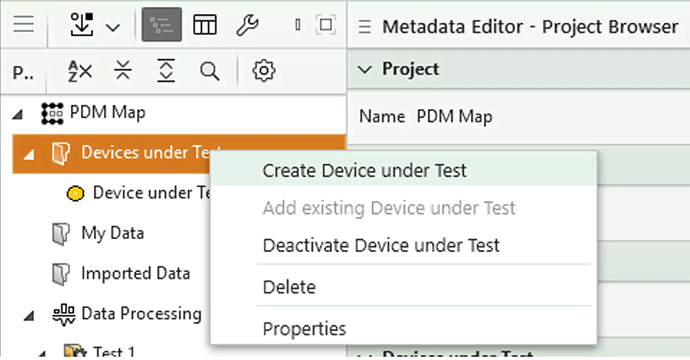The image size is (690, 360).
Task: Choose Delete from the context menu
Action: pyautogui.click(x=404, y=287)
